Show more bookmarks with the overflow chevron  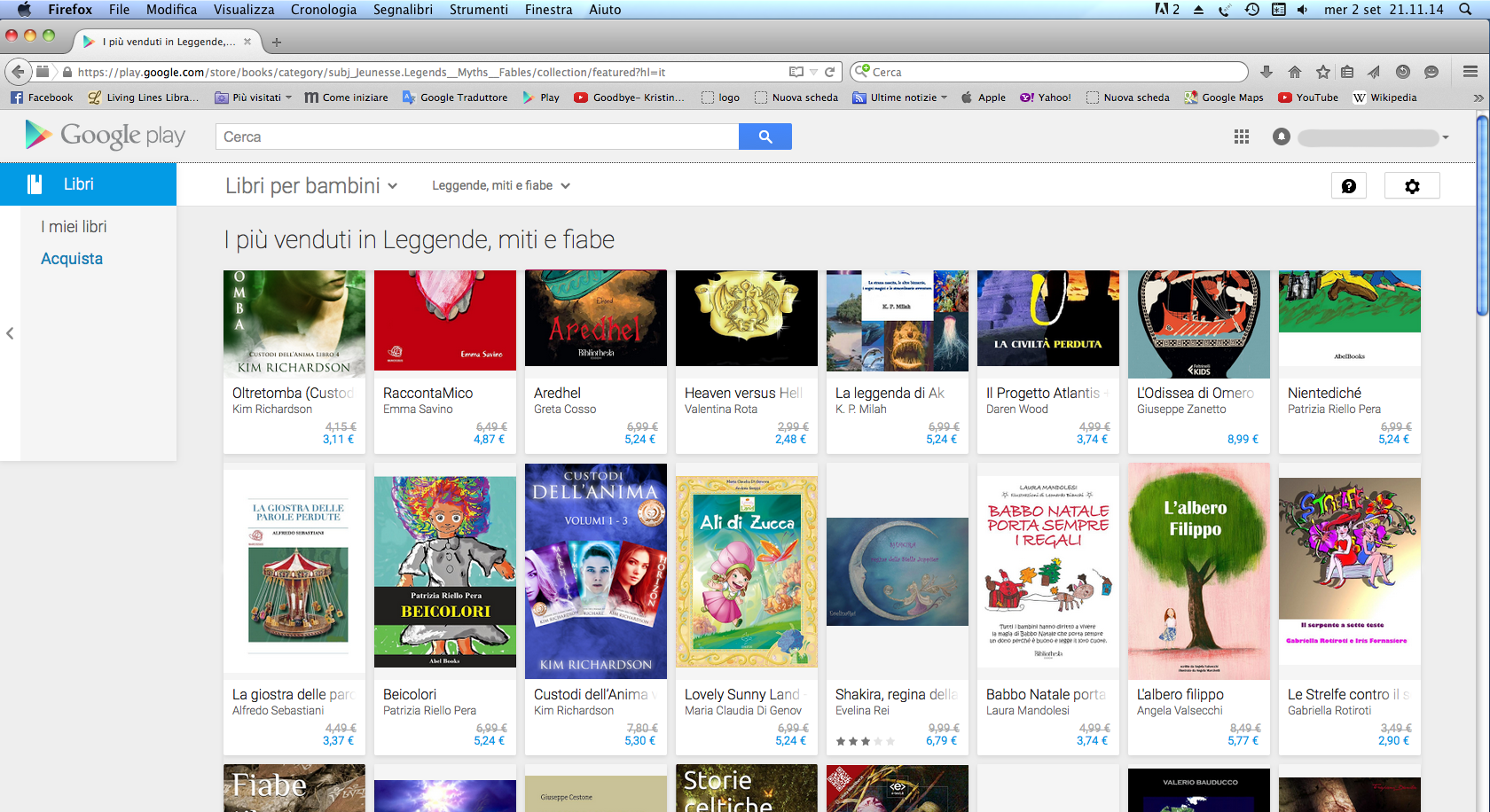1478,98
